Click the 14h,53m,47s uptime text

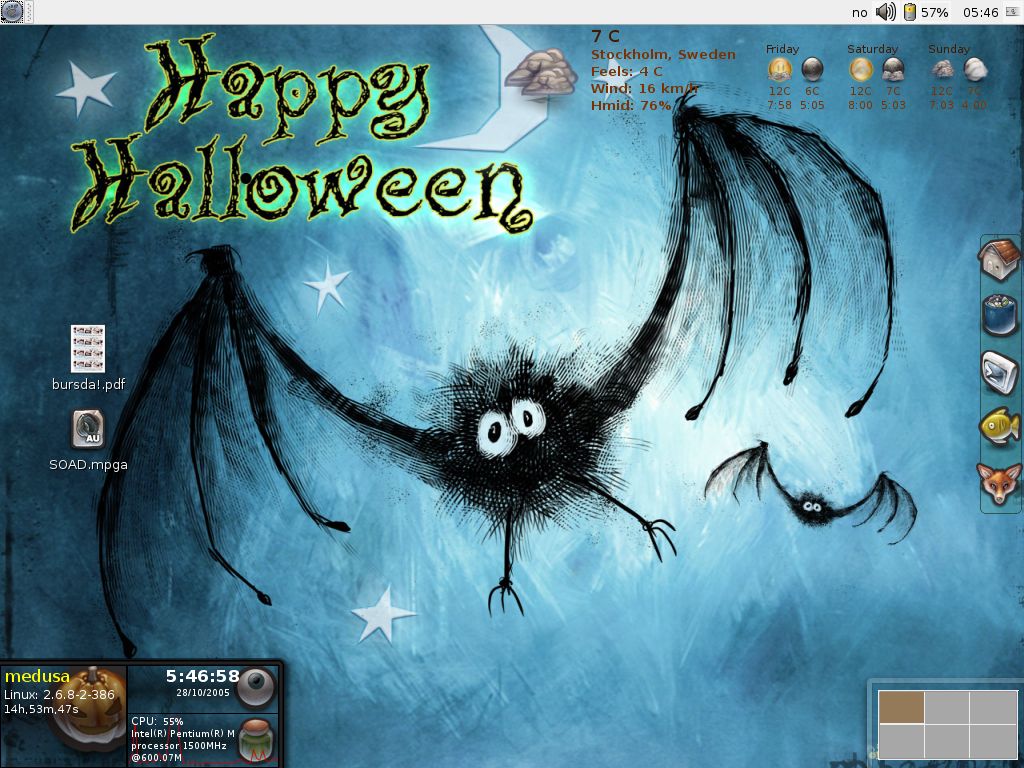[41, 709]
